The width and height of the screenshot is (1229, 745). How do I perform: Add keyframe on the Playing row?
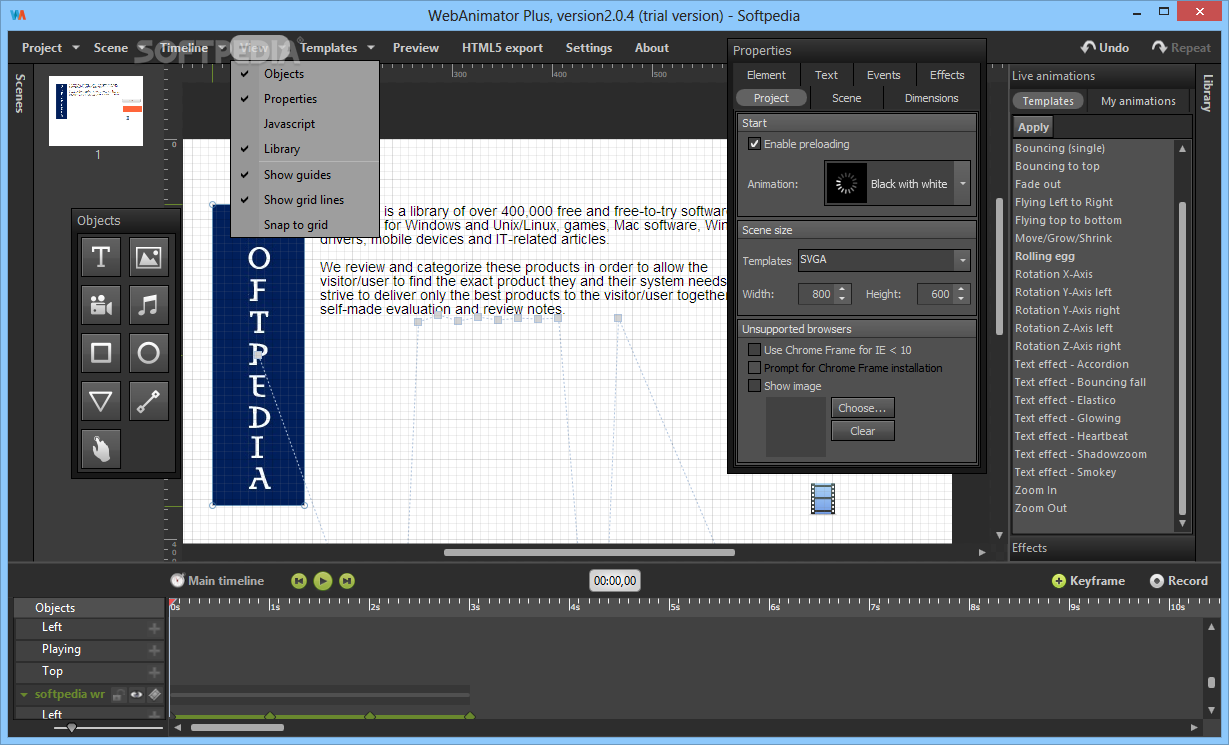click(x=154, y=650)
